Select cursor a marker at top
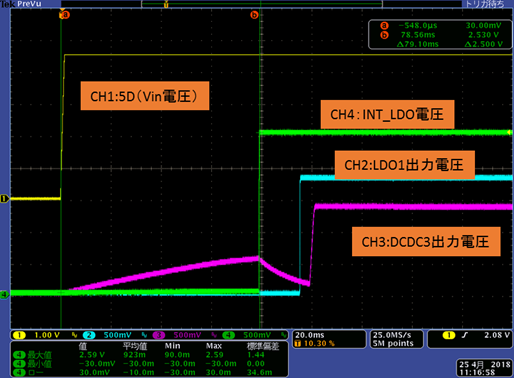 click(66, 15)
